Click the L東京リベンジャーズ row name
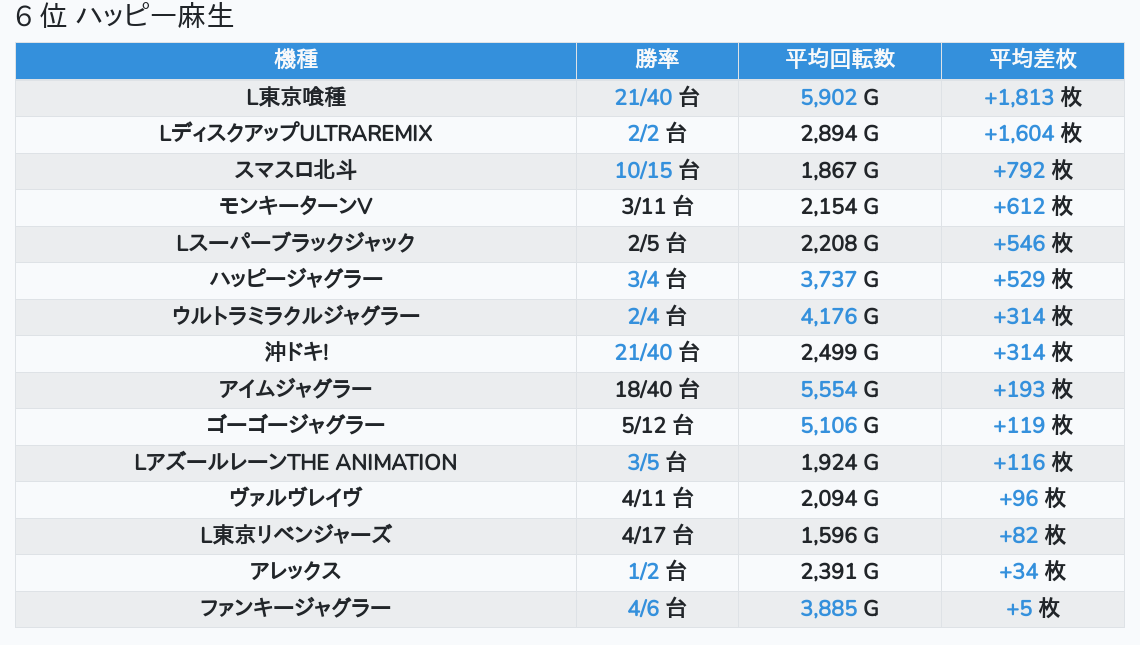Screen dimensions: 1140x645 click(296, 535)
